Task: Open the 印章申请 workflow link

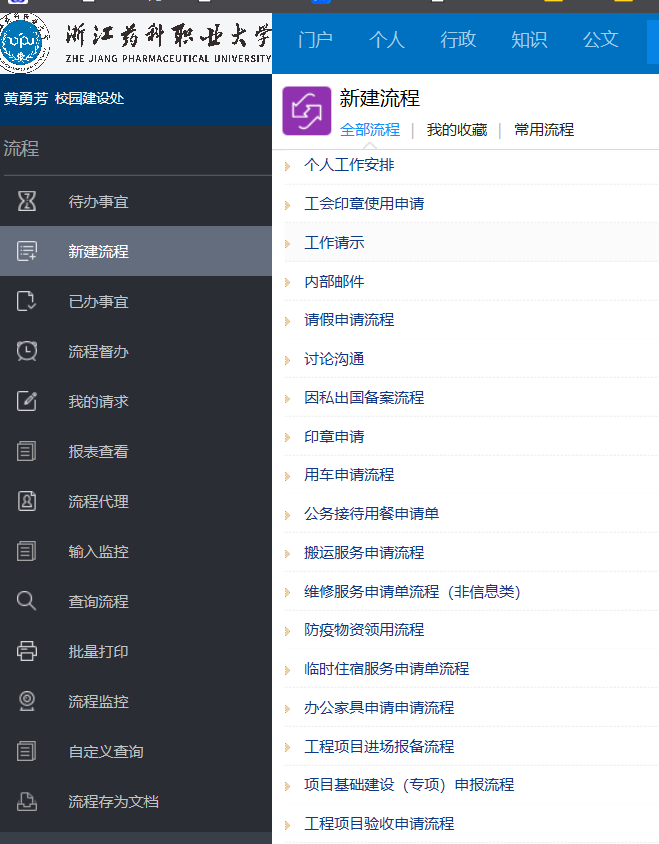Action: tap(334, 437)
